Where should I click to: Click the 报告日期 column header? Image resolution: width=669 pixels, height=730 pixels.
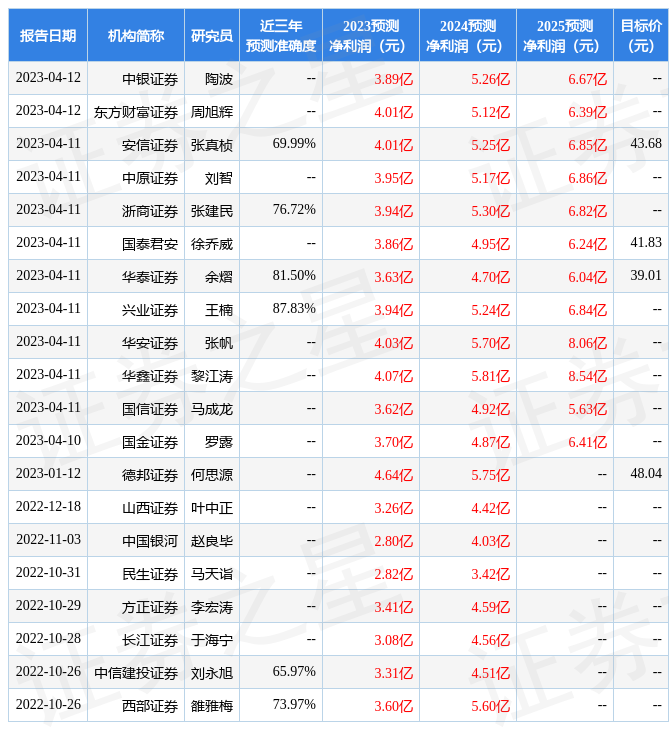[48, 35]
